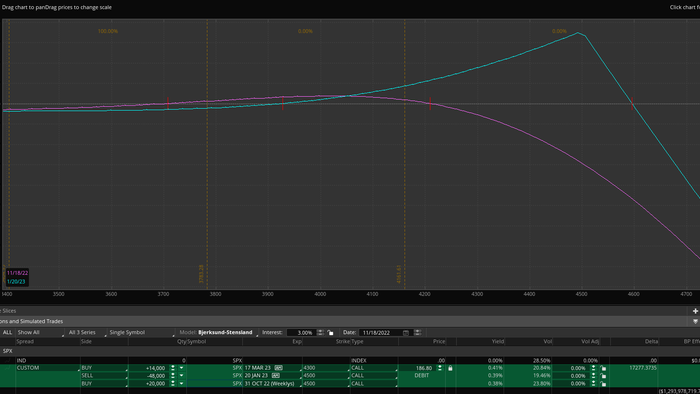Toggle the lock icon beside Interest
Screen dimensions: 700x394
tap(330, 332)
